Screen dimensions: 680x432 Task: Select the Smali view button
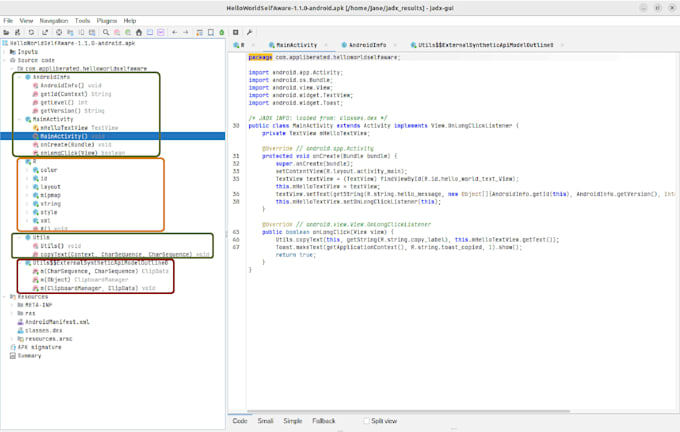(x=265, y=421)
